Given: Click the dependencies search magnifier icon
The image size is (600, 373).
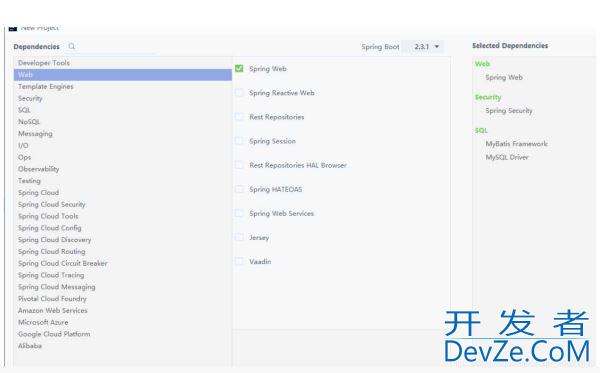Looking at the screenshot, I should (x=72, y=46).
